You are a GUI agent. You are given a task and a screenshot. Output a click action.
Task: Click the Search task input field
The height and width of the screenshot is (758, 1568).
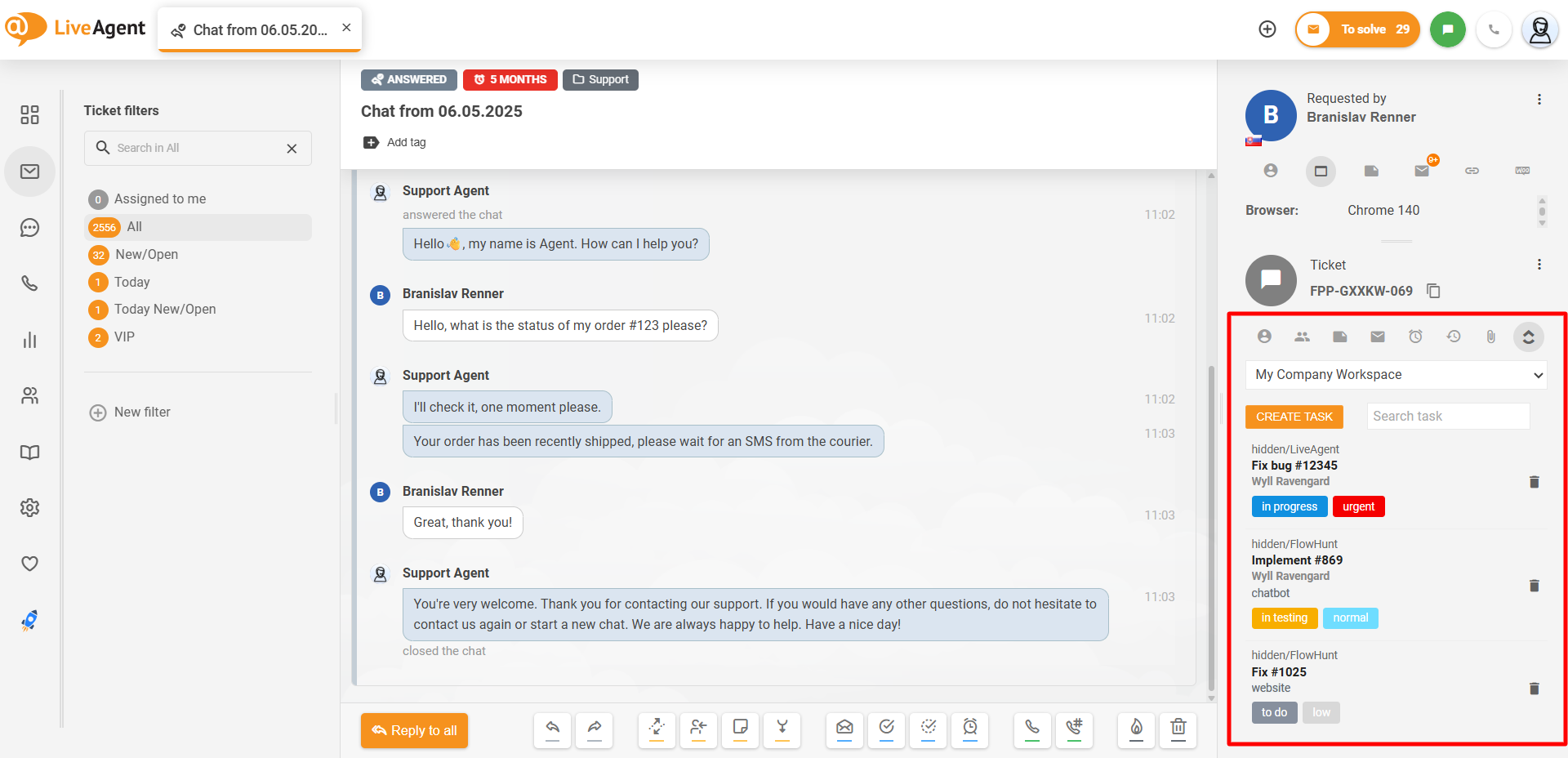[1447, 417]
